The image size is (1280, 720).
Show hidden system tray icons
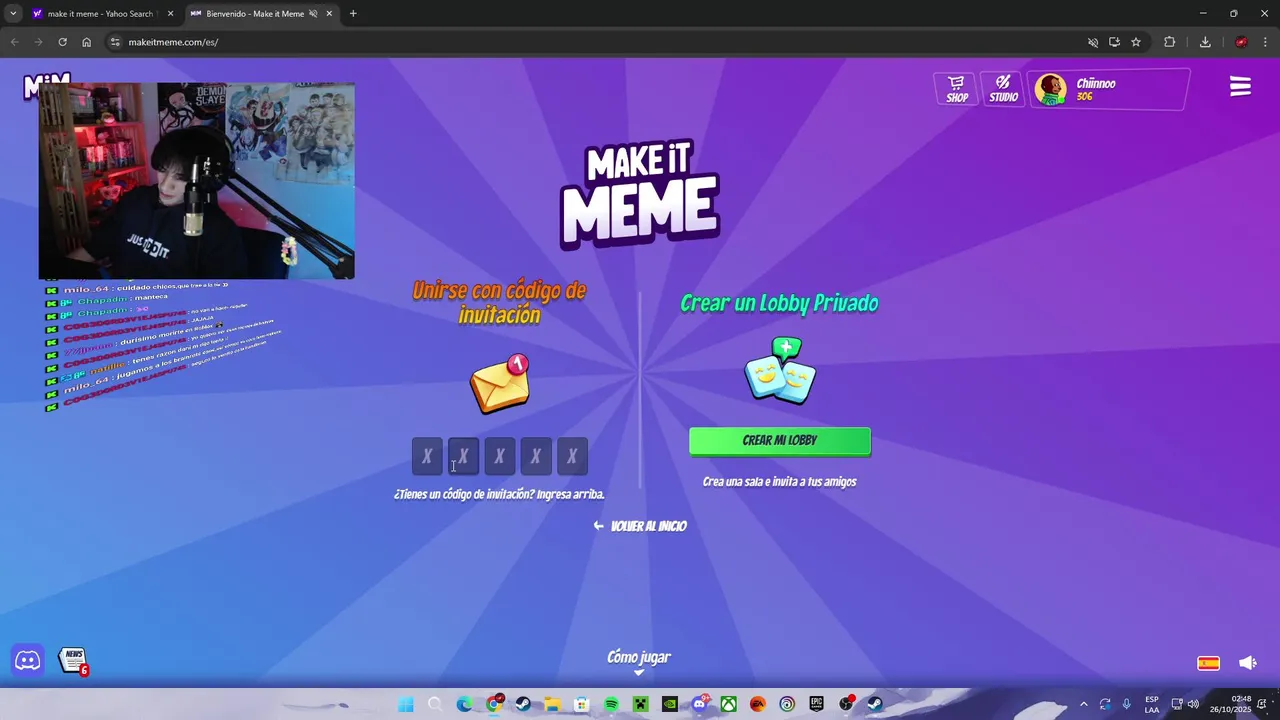pyautogui.click(x=1083, y=704)
